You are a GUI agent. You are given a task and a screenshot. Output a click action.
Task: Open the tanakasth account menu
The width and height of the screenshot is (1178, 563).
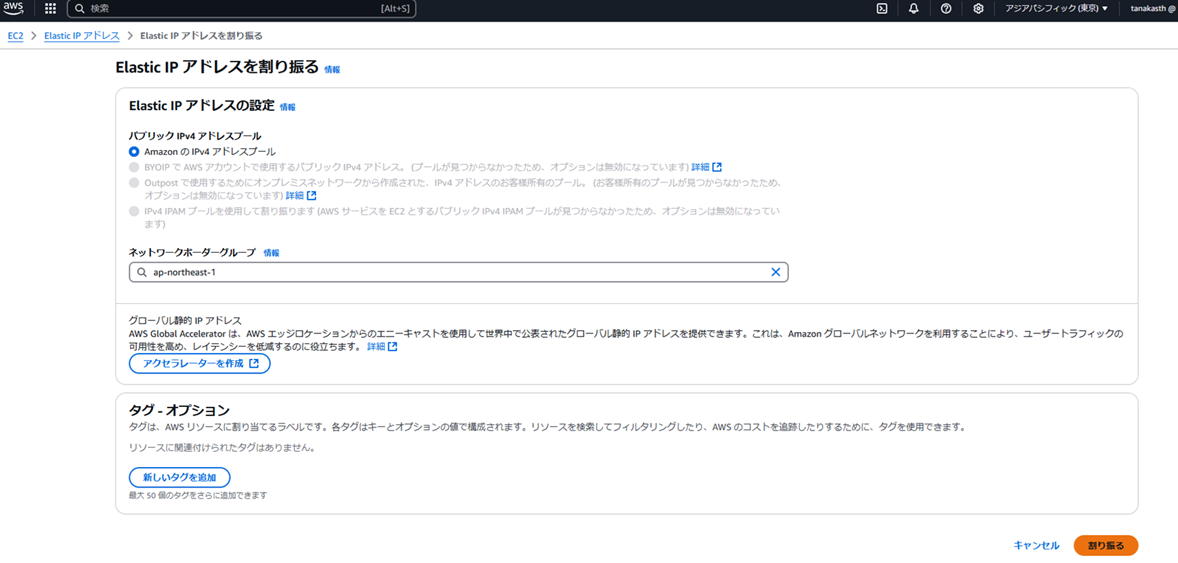click(1152, 9)
